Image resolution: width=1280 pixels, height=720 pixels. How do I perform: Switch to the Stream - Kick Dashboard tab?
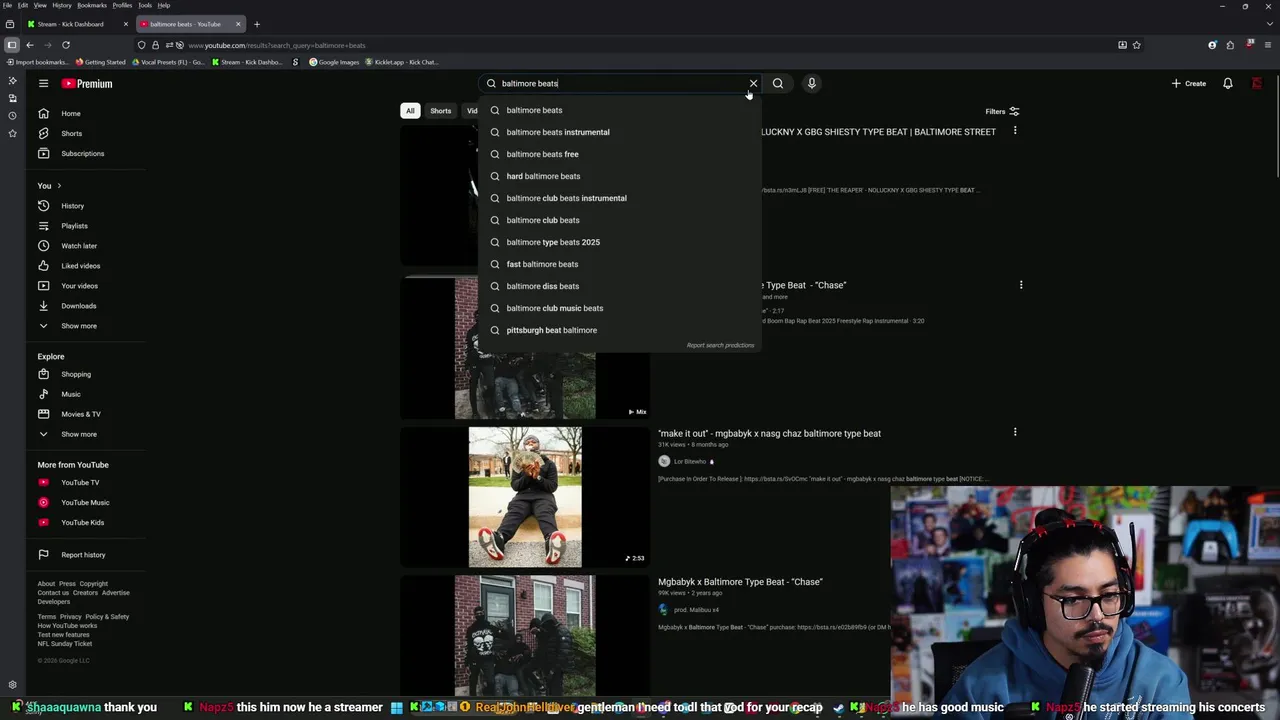[78, 24]
